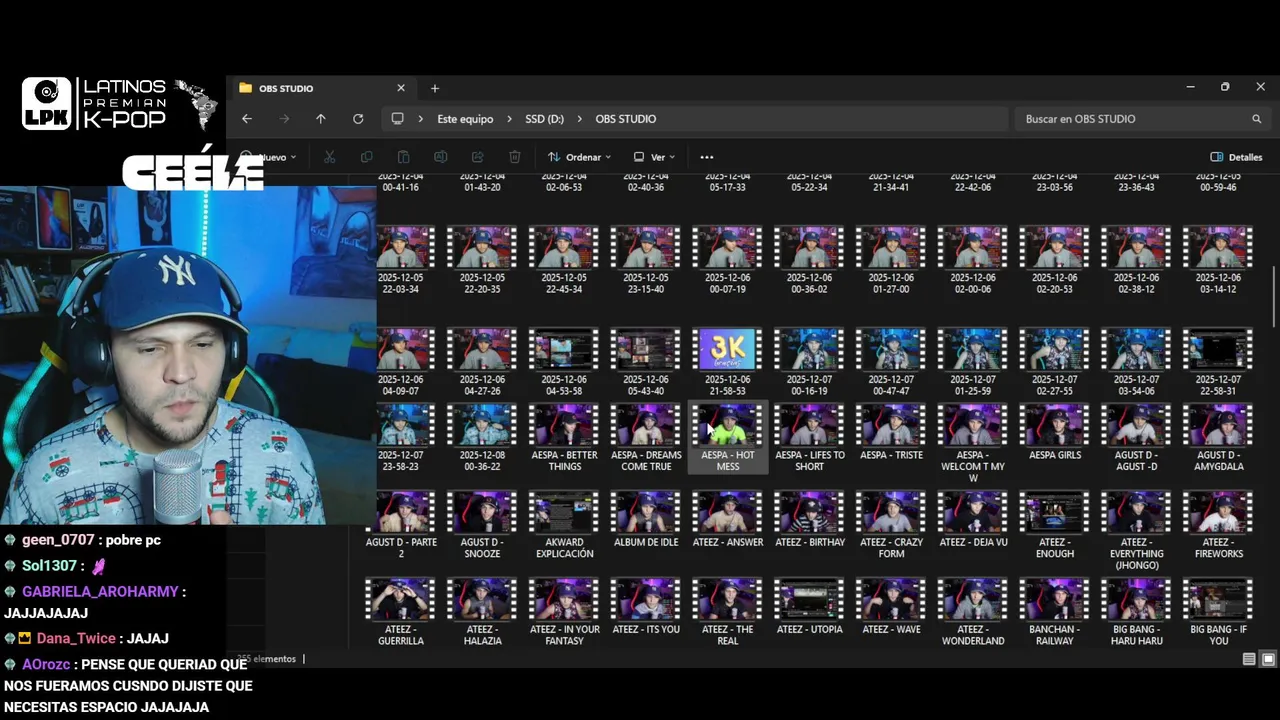Toggle the Detalles pane button

pos(1236,157)
